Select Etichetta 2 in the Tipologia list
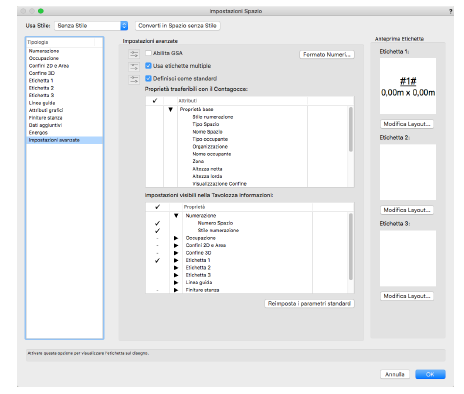This screenshot has width=464, height=394. (64, 88)
